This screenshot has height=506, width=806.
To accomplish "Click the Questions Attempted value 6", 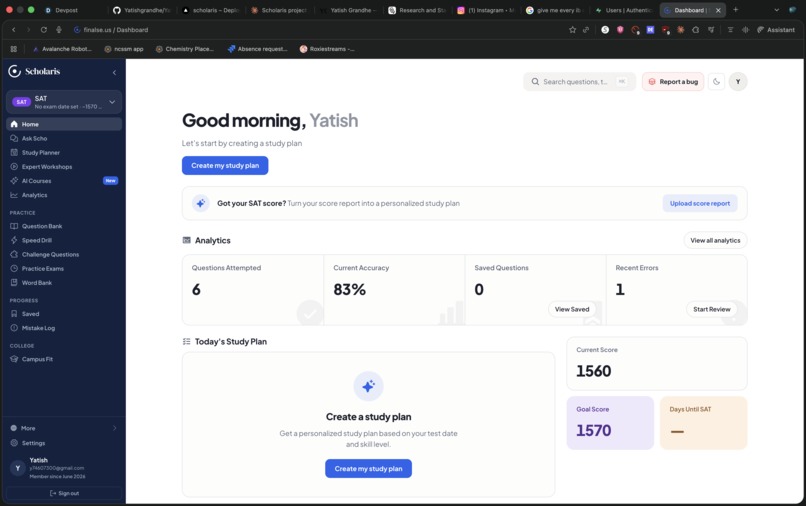I will (196, 290).
